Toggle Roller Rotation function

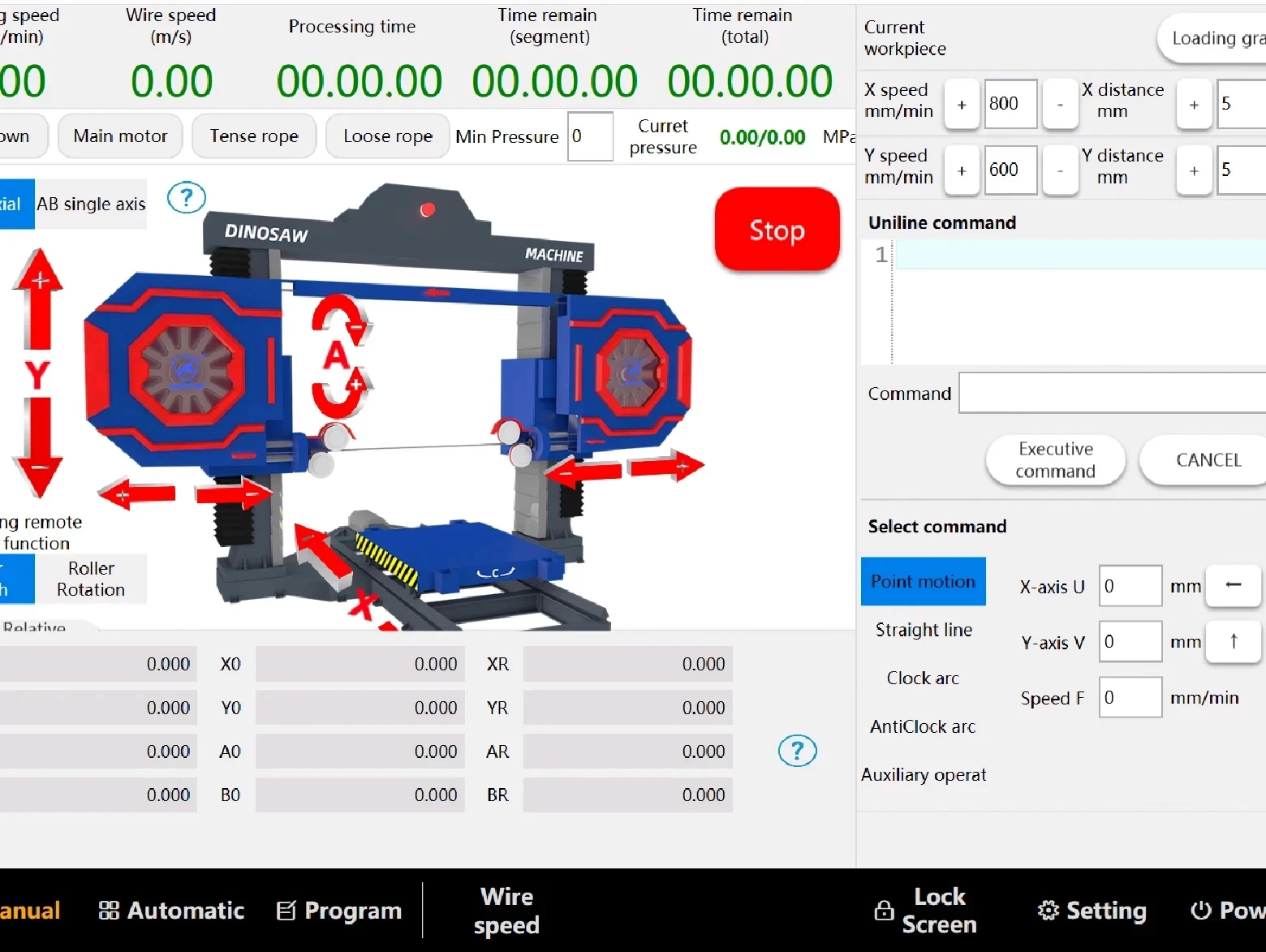[x=91, y=579]
